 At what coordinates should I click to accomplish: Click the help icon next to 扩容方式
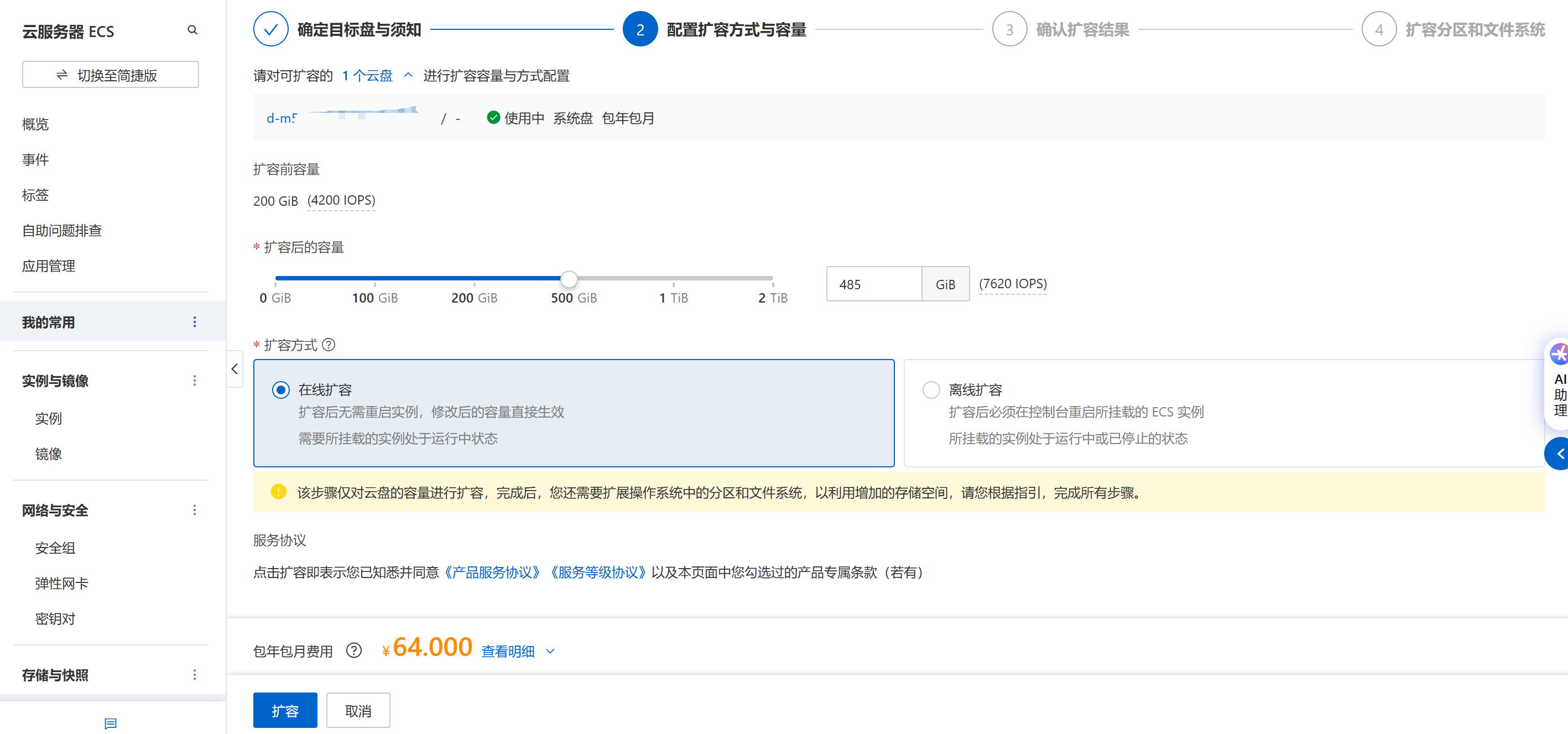[329, 345]
